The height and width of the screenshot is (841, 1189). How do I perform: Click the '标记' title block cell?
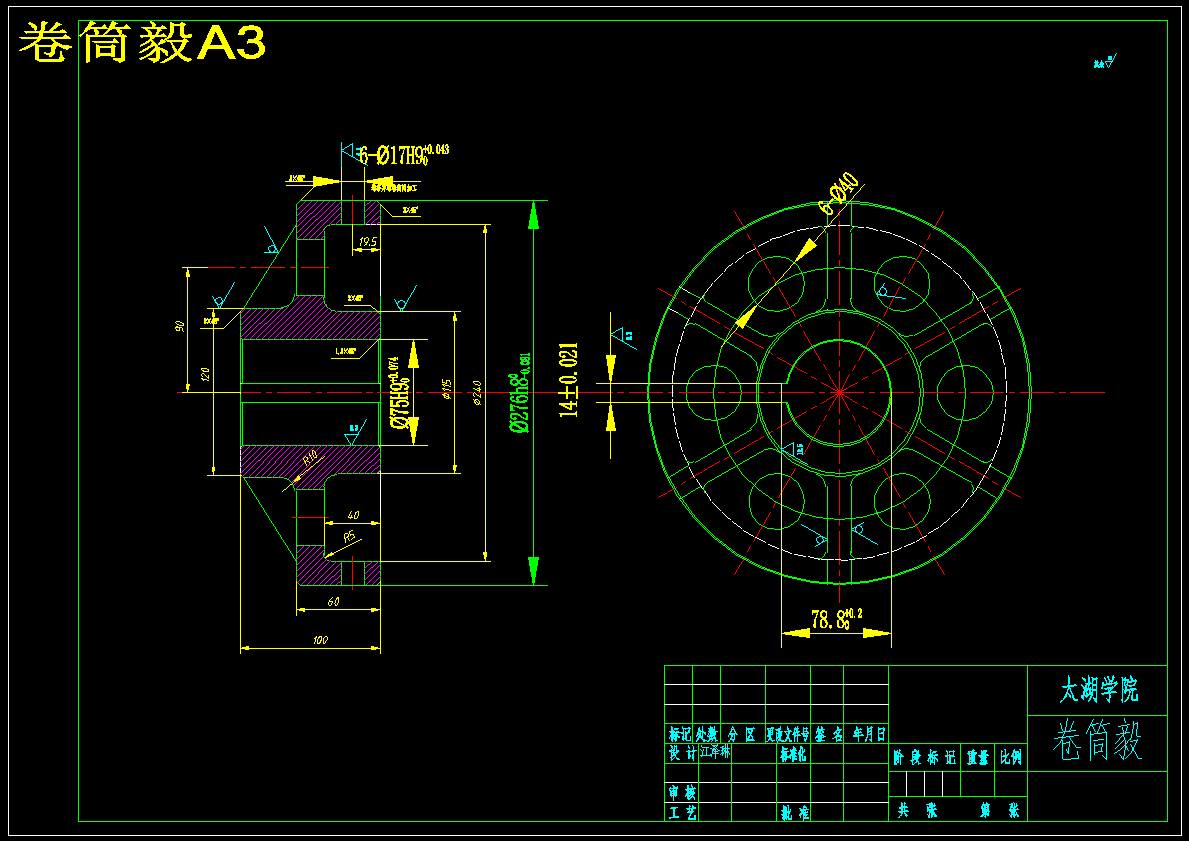(679, 734)
